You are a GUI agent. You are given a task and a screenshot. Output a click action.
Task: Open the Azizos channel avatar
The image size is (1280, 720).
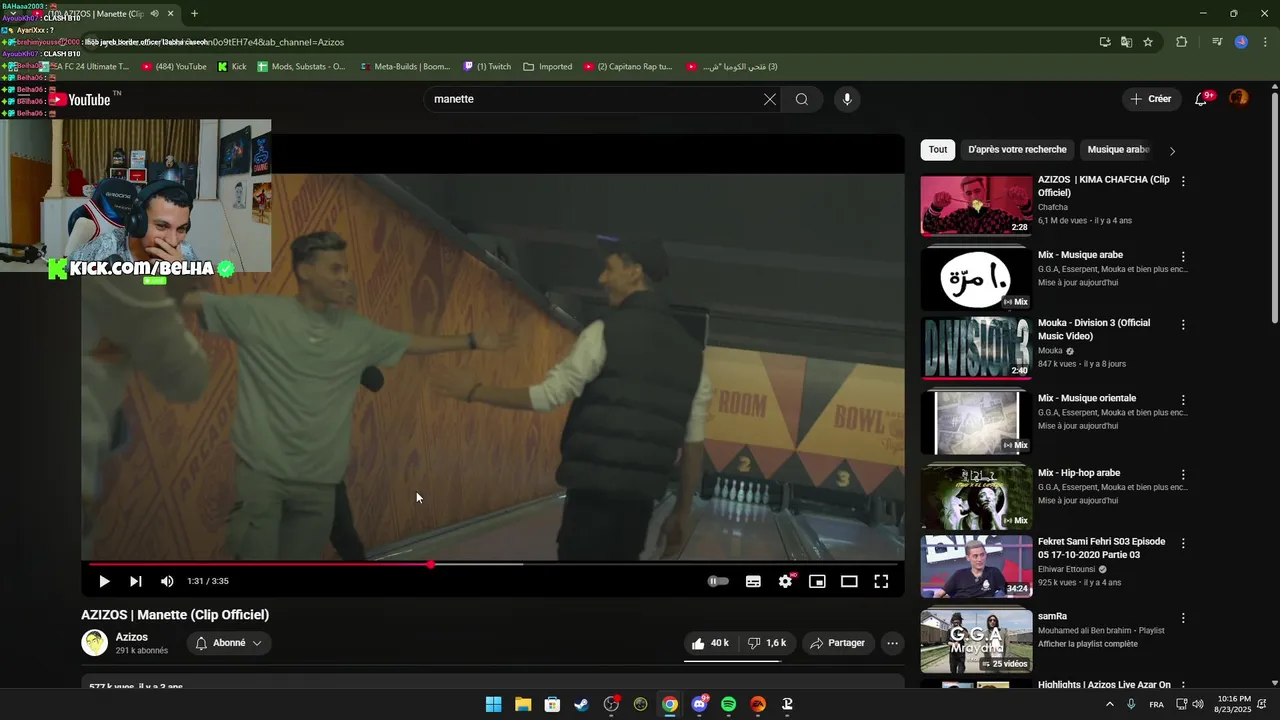point(94,643)
